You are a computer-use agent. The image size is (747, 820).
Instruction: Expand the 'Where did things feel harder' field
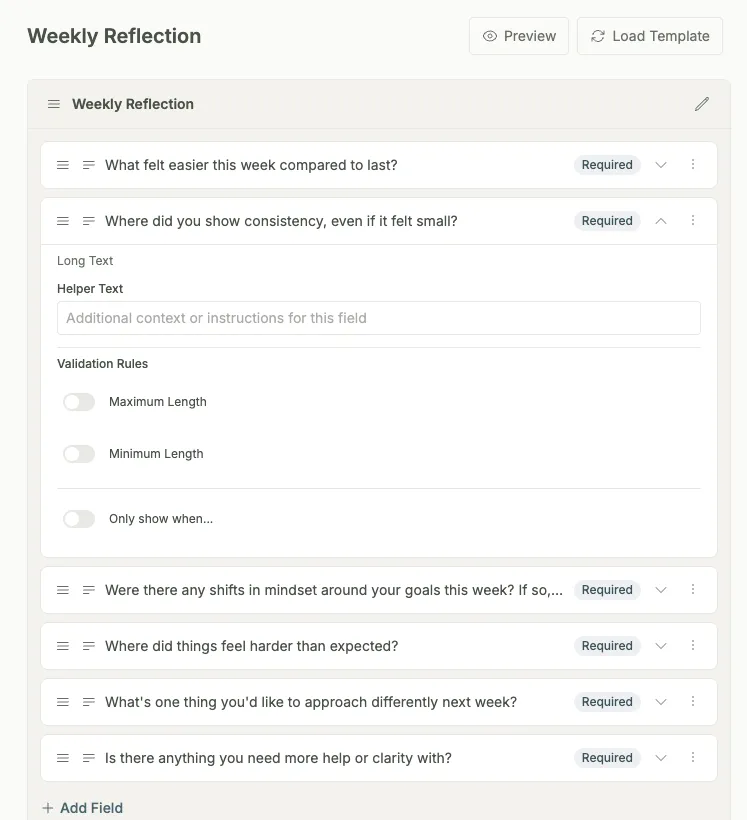[x=661, y=646]
